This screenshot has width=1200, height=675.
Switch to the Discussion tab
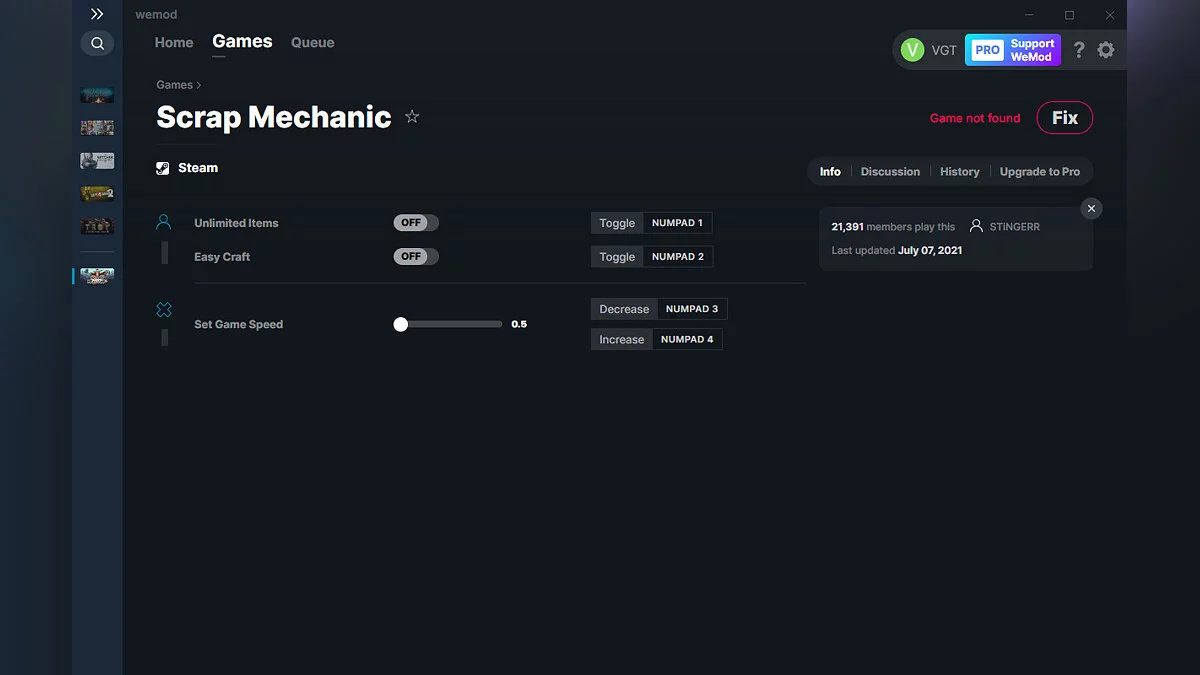coord(890,171)
